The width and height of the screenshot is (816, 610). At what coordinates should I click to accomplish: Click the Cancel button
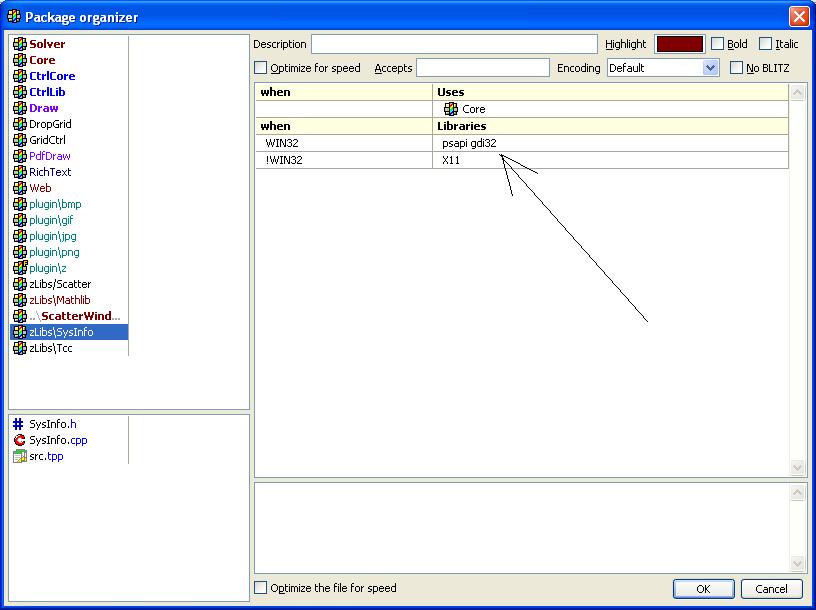[771, 589]
